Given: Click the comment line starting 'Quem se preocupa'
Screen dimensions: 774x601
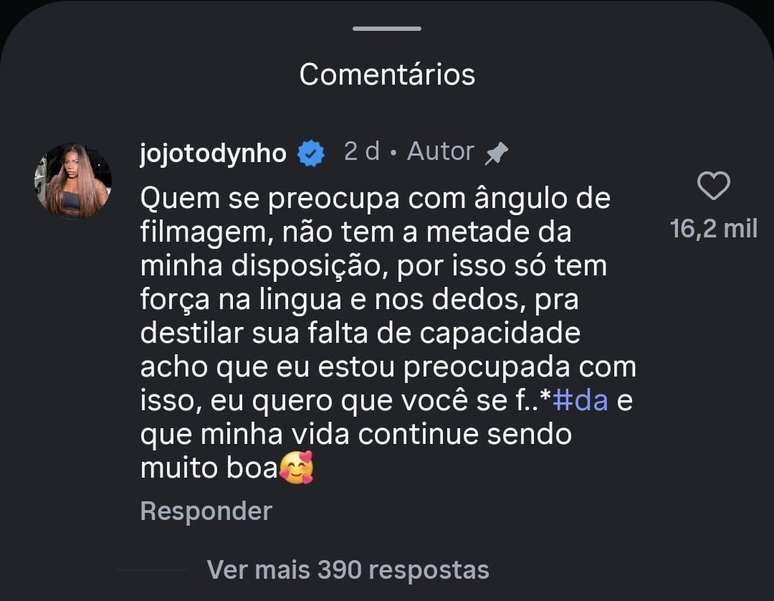Looking at the screenshot, I should pyautogui.click(x=375, y=198).
